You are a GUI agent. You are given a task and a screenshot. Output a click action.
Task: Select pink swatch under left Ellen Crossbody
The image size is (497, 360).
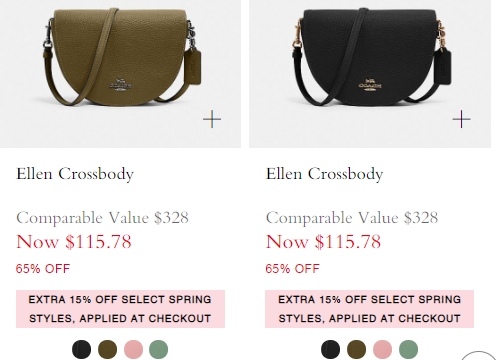[133, 349]
